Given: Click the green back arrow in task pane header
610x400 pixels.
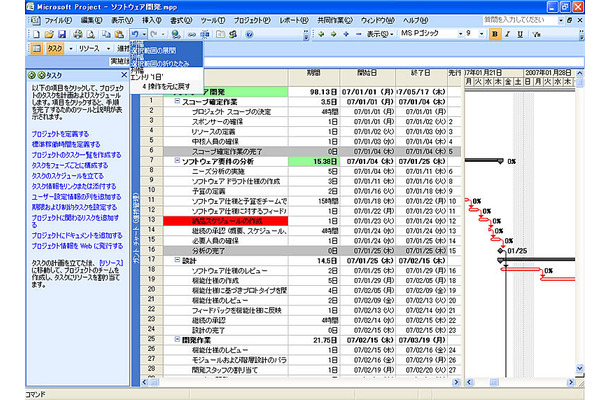Looking at the screenshot, I should coord(32,75).
